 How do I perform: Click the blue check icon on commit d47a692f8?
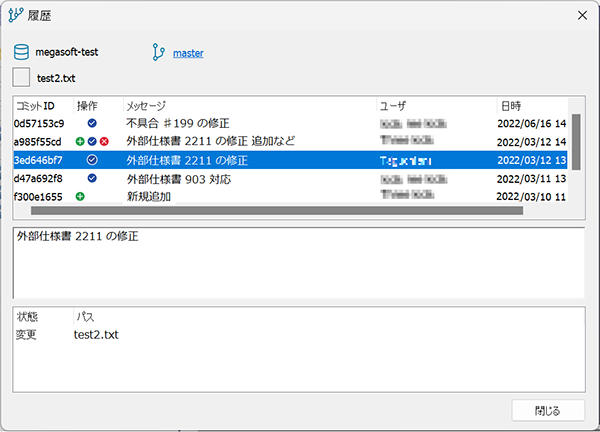tap(92, 178)
